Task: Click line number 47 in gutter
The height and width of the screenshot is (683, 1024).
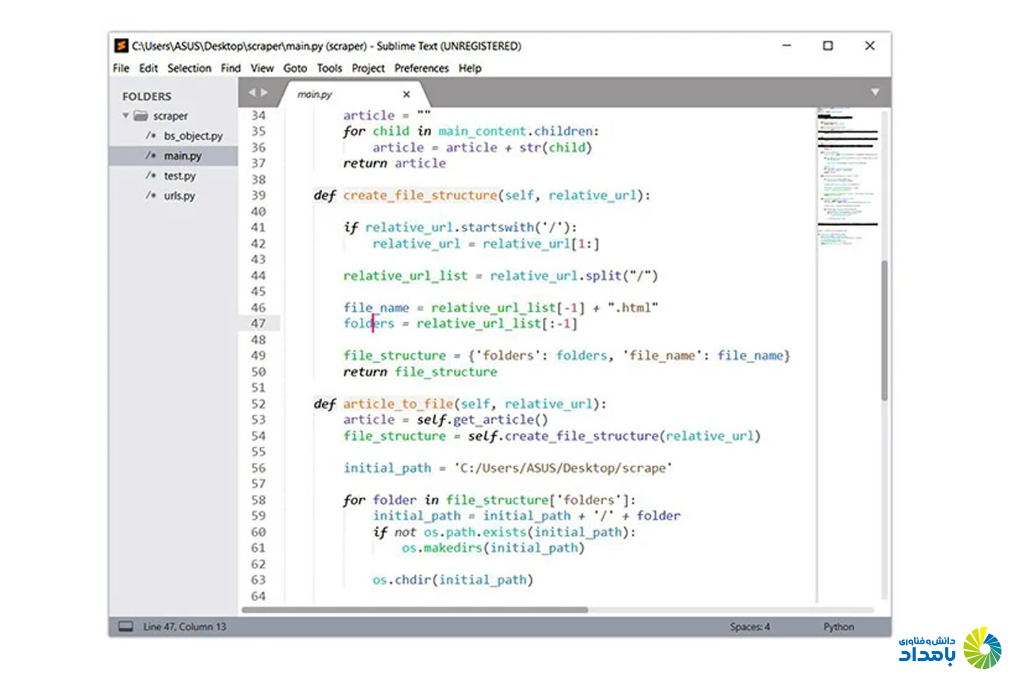Action: pos(259,323)
